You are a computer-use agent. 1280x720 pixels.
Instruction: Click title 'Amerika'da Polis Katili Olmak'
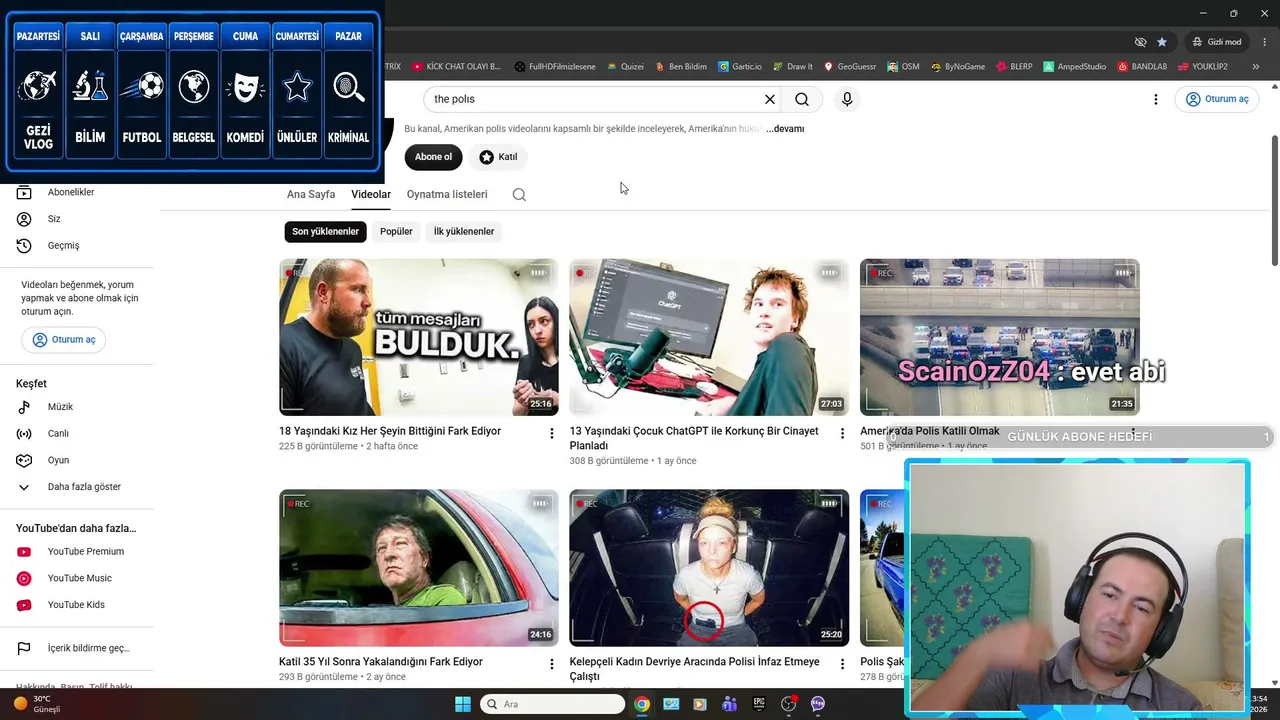(x=930, y=431)
